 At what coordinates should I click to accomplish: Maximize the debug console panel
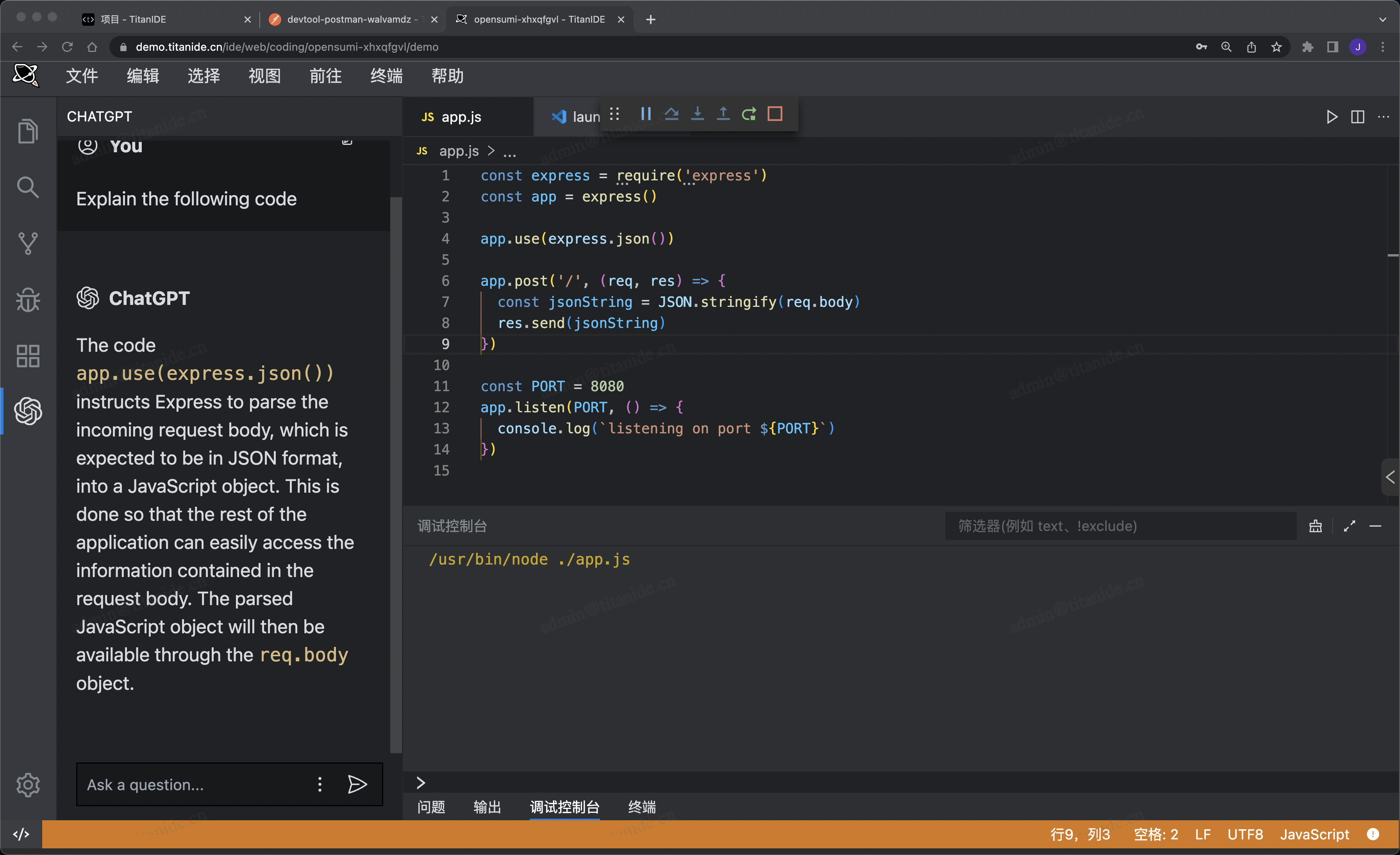tap(1350, 526)
